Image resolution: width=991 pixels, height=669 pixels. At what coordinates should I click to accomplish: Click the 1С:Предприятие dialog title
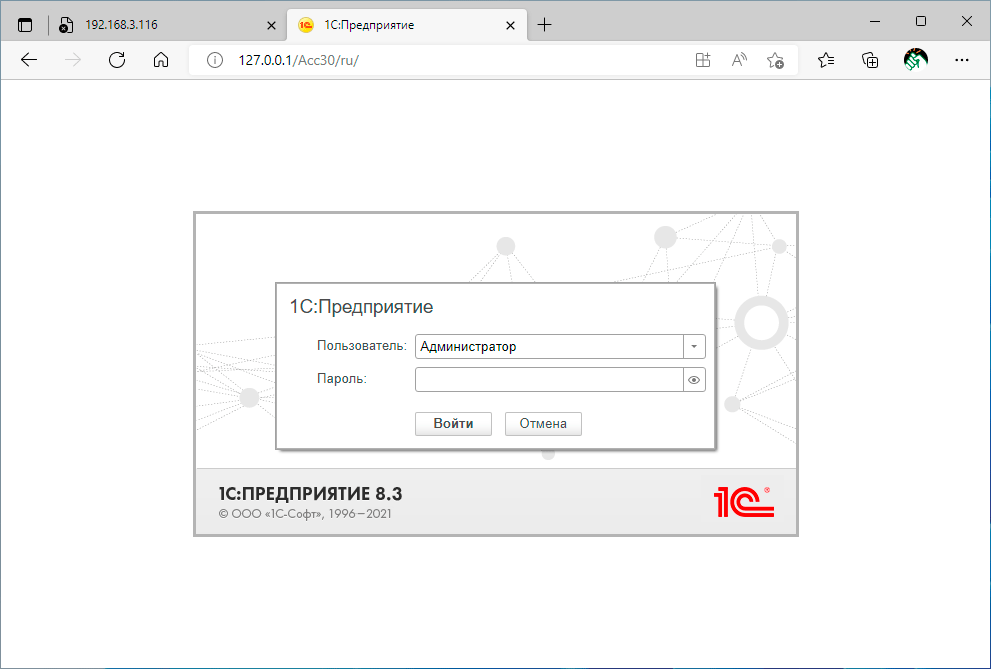361,307
